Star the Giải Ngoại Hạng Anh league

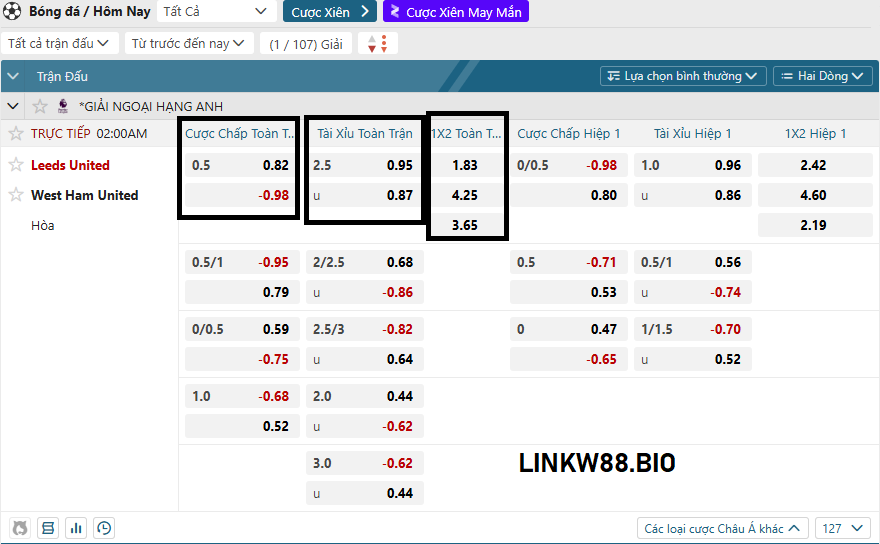coord(40,106)
